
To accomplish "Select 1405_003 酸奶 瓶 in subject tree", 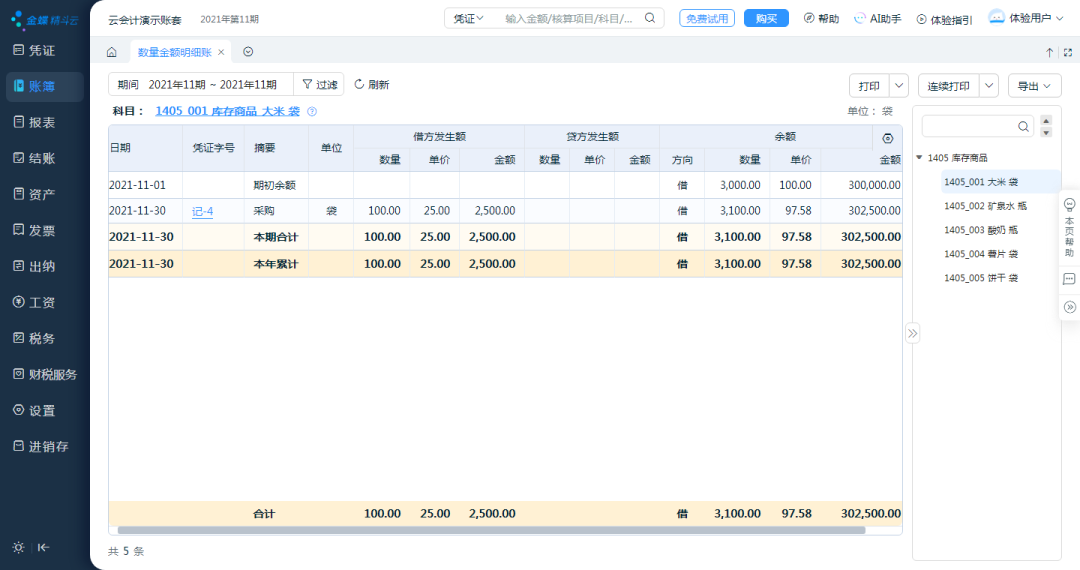I will [981, 230].
